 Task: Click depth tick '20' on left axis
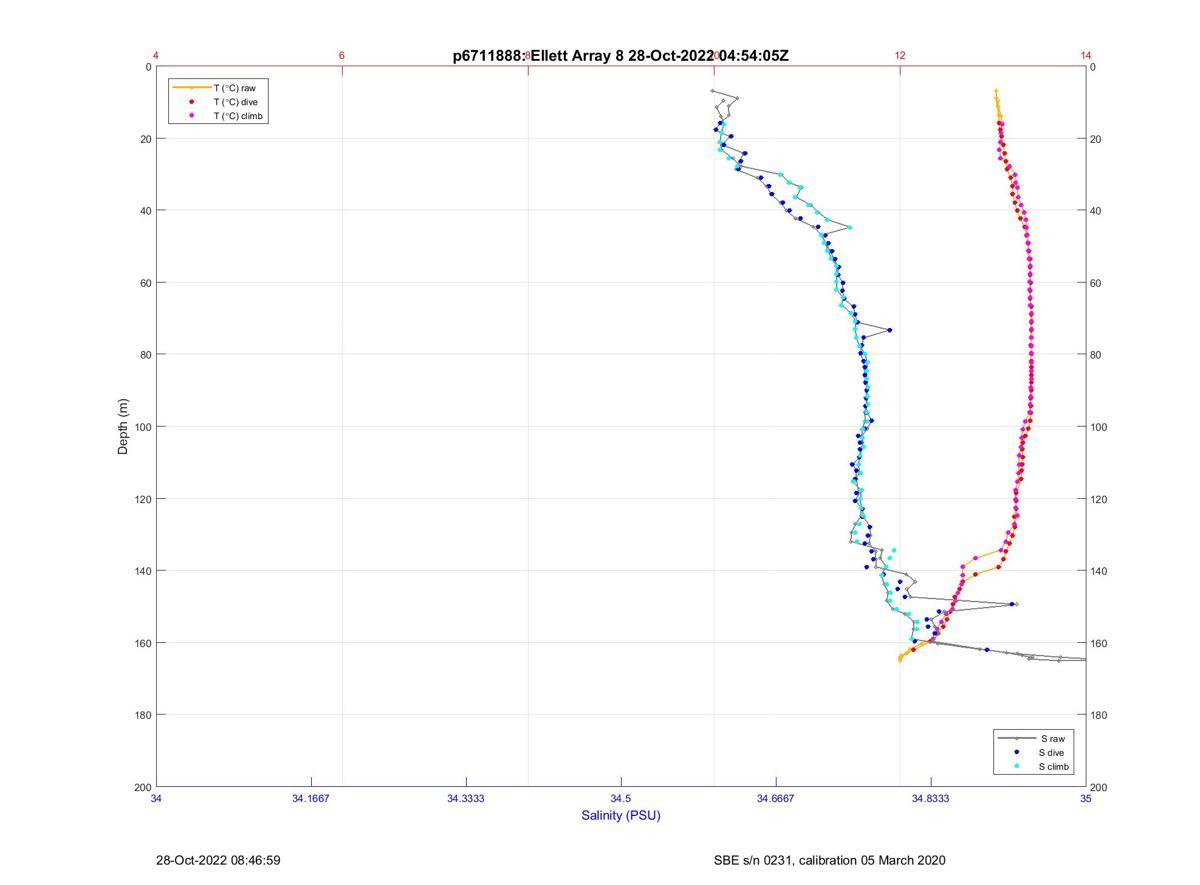145,139
